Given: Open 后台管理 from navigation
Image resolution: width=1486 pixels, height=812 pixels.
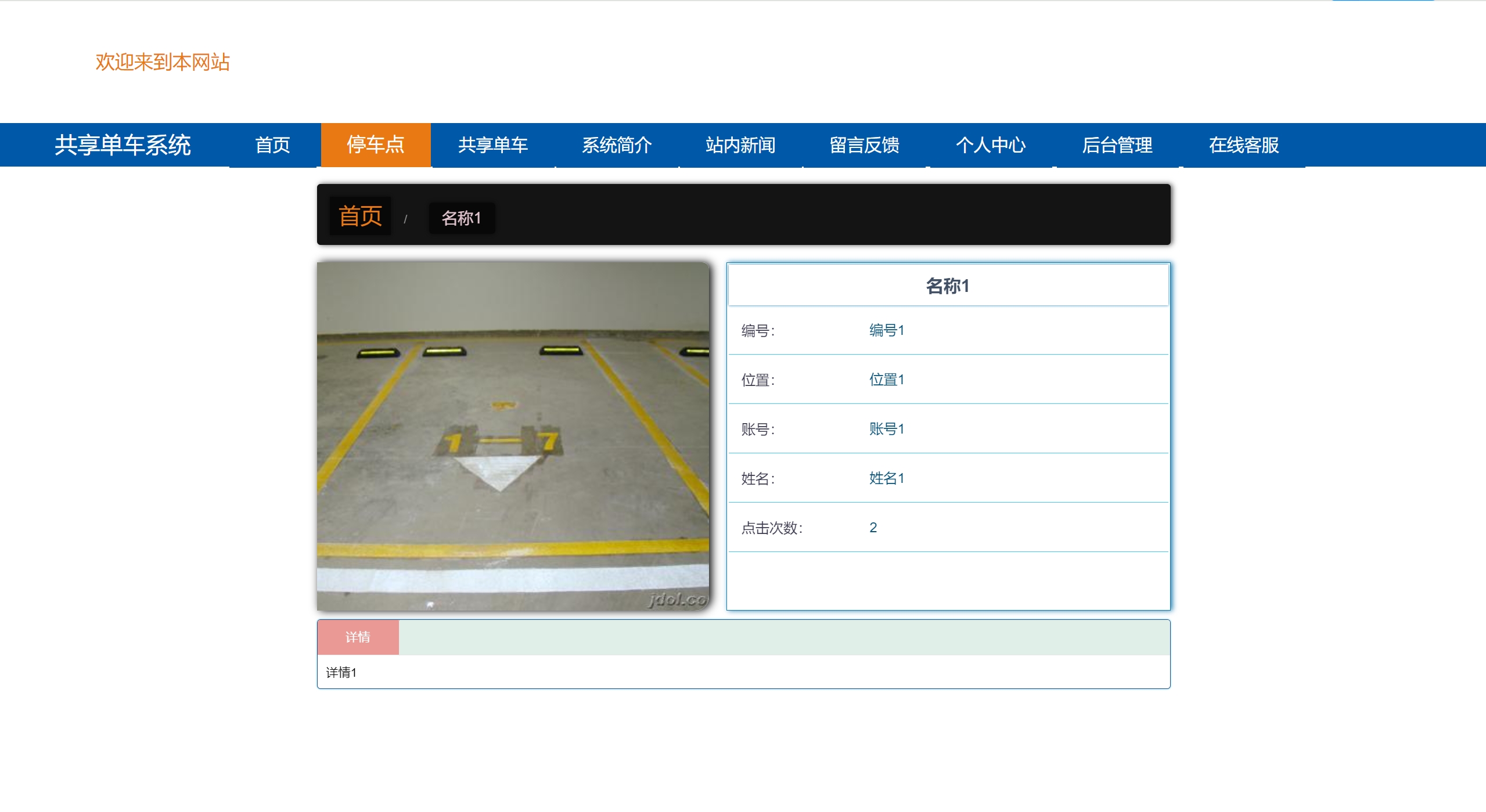Looking at the screenshot, I should point(1117,145).
